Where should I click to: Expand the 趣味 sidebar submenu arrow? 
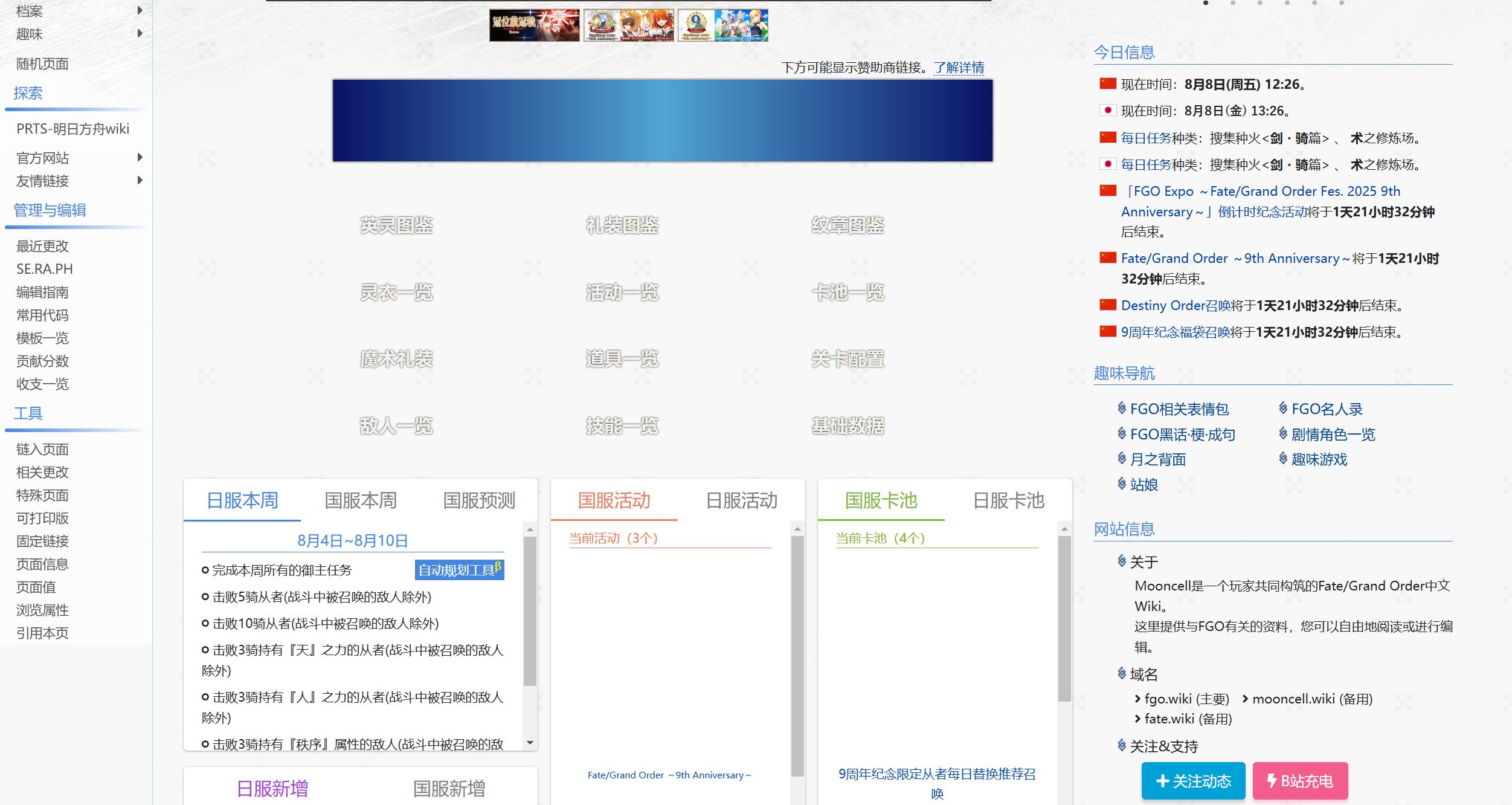[x=140, y=33]
